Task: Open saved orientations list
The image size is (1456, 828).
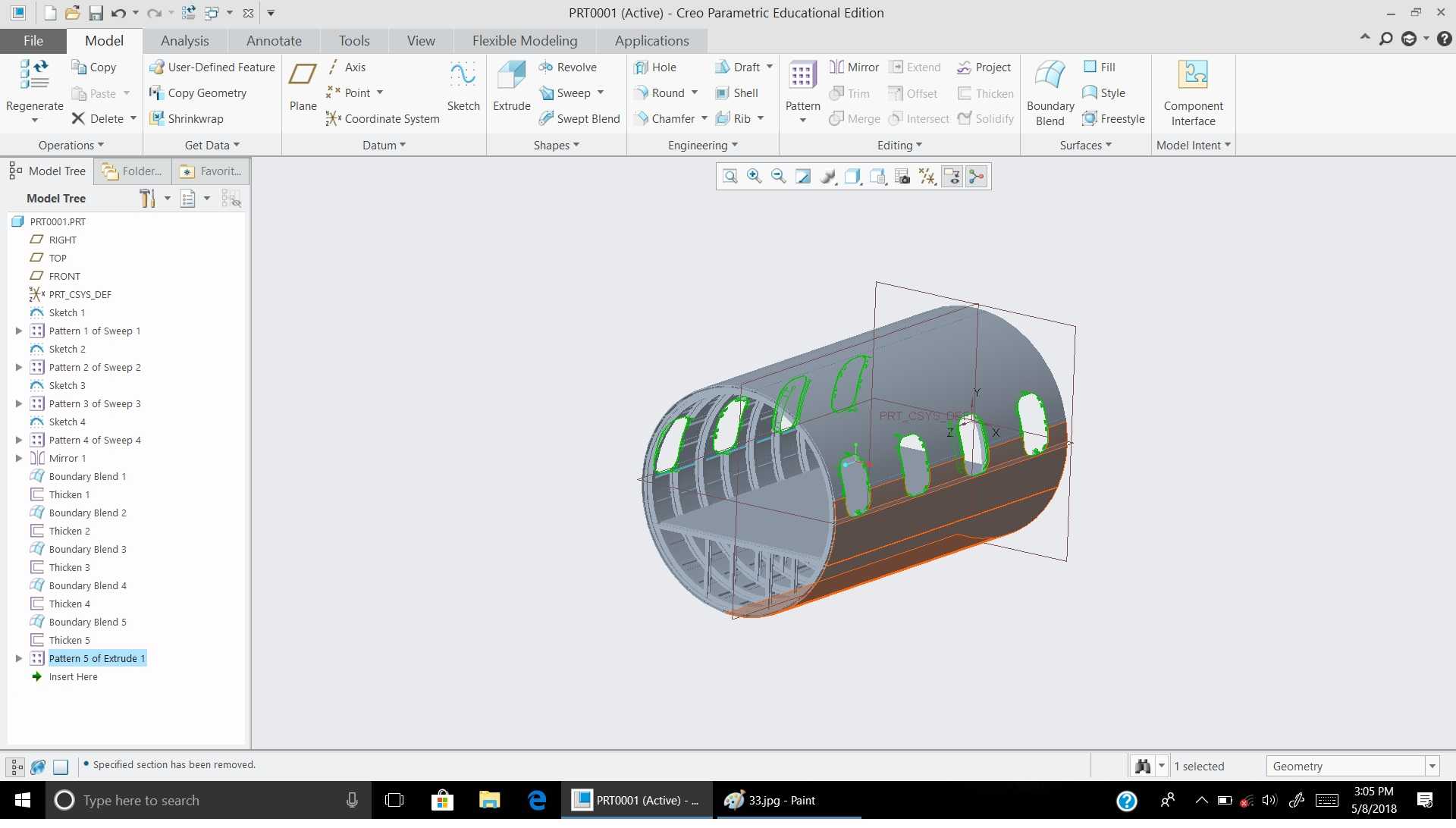Action: [x=877, y=177]
